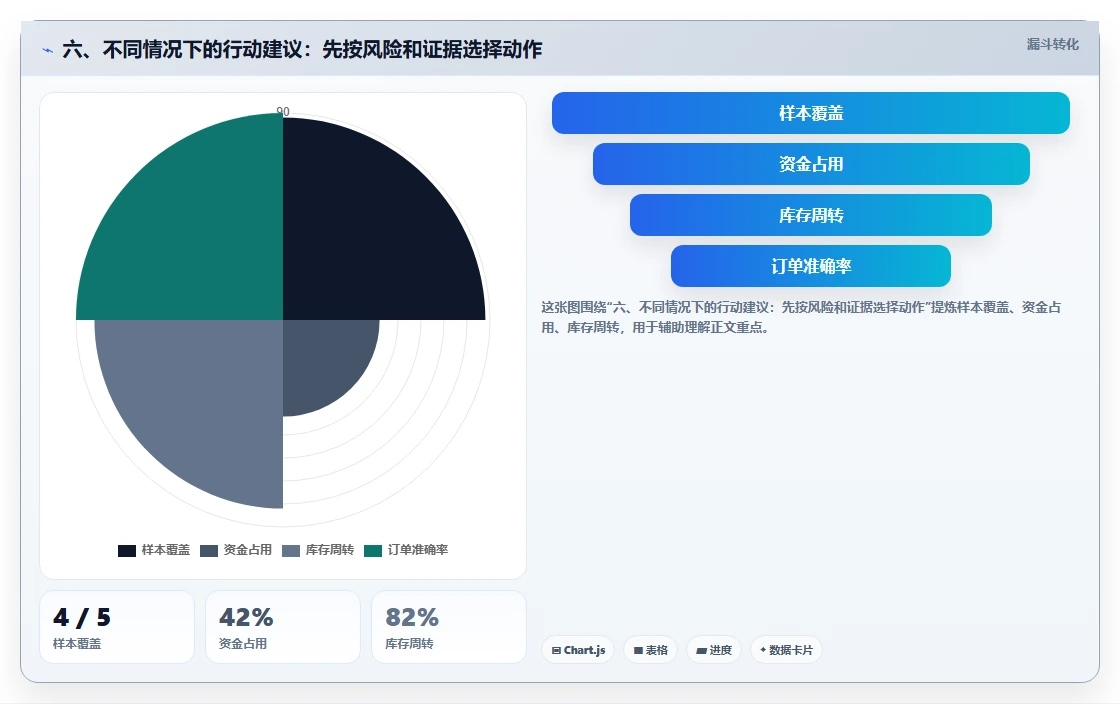Open the 82% 库存周转 stat card
The height and width of the screenshot is (704, 1120).
pyautogui.click(x=449, y=627)
